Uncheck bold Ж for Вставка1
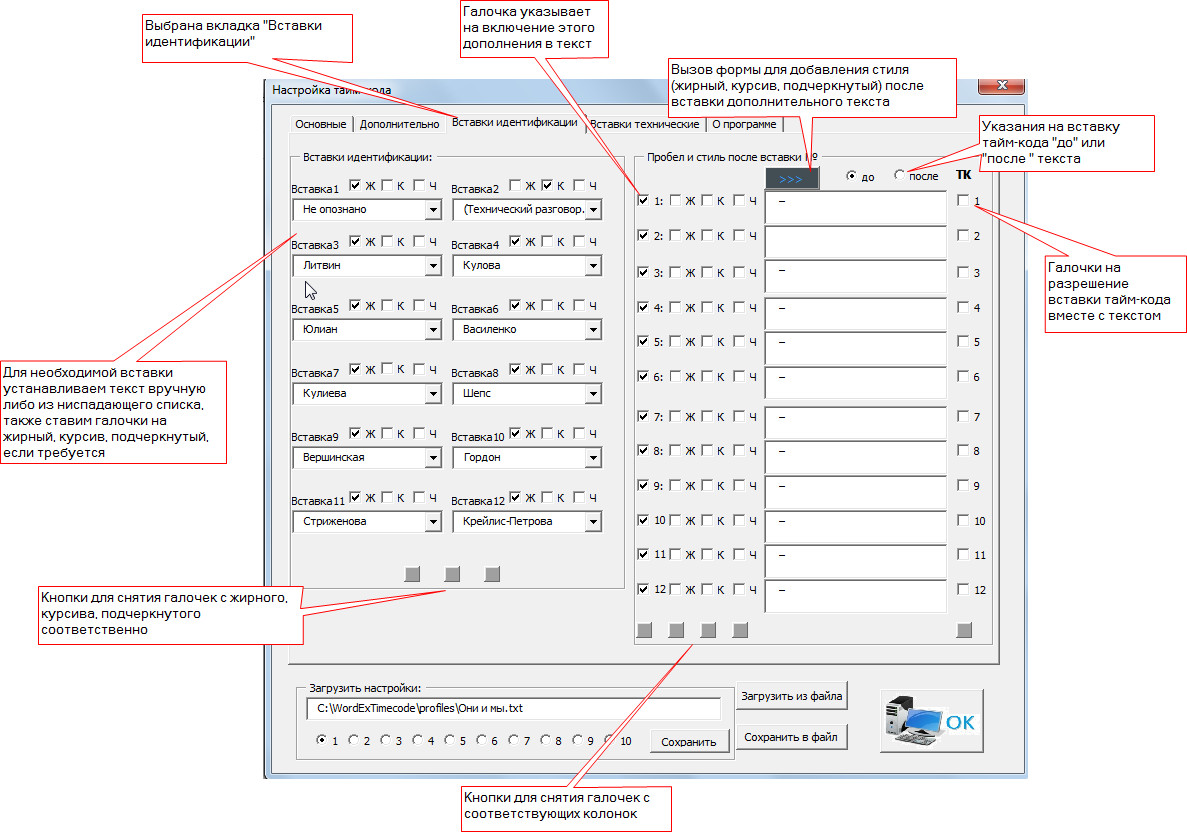Viewport: 1187px width, 832px height. tap(355, 185)
